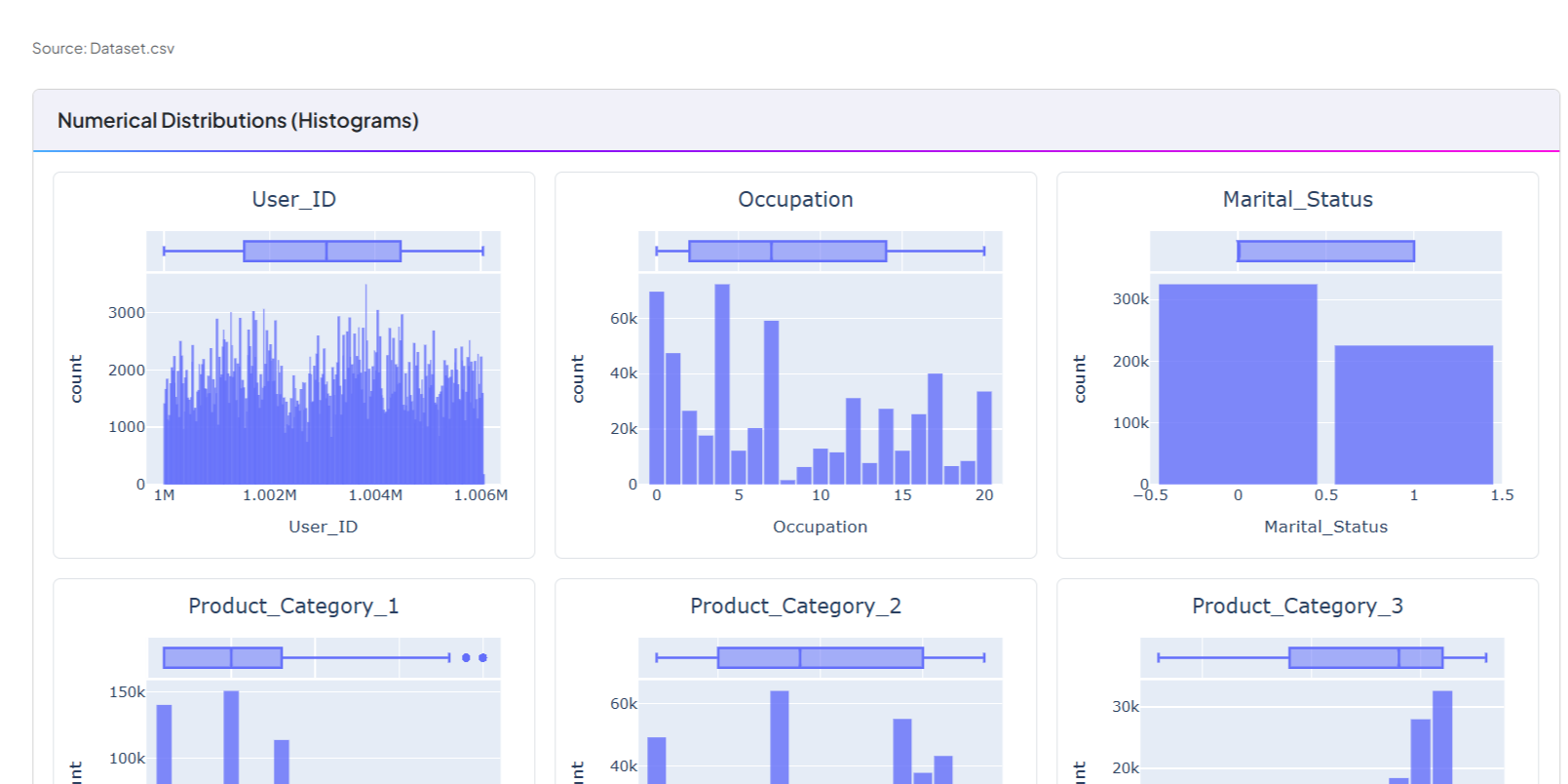Viewport: 1568px width, 784px height.
Task: Click the Occupation histogram bar at 0
Action: pyautogui.click(x=657, y=388)
